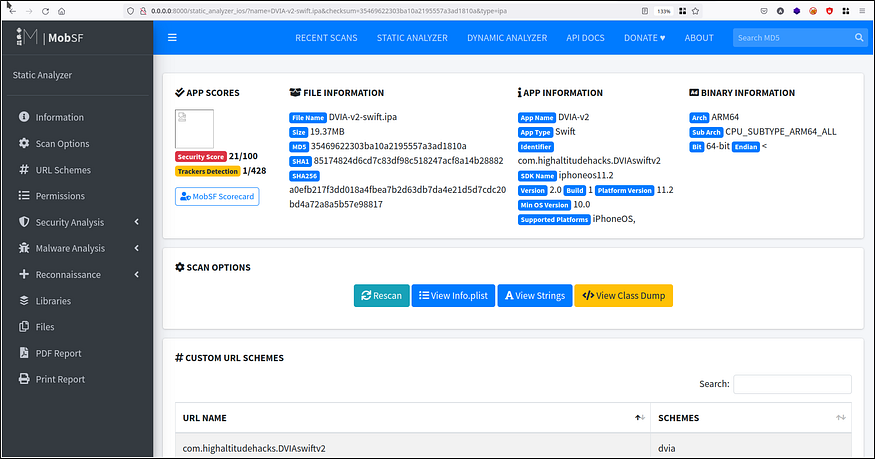875x459 pixels.
Task: Click the View Strings button
Action: (535, 296)
